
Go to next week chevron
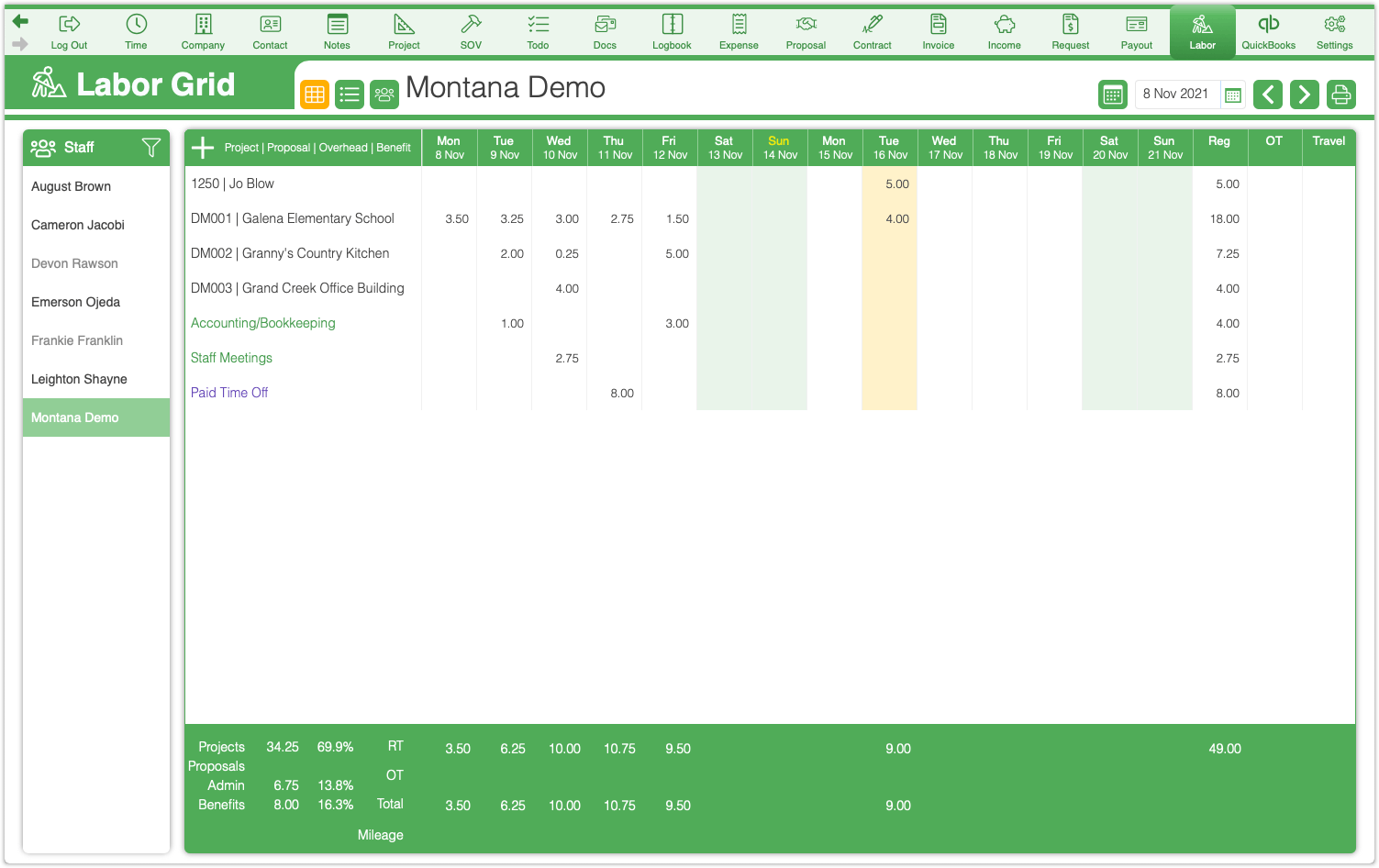coord(1304,94)
